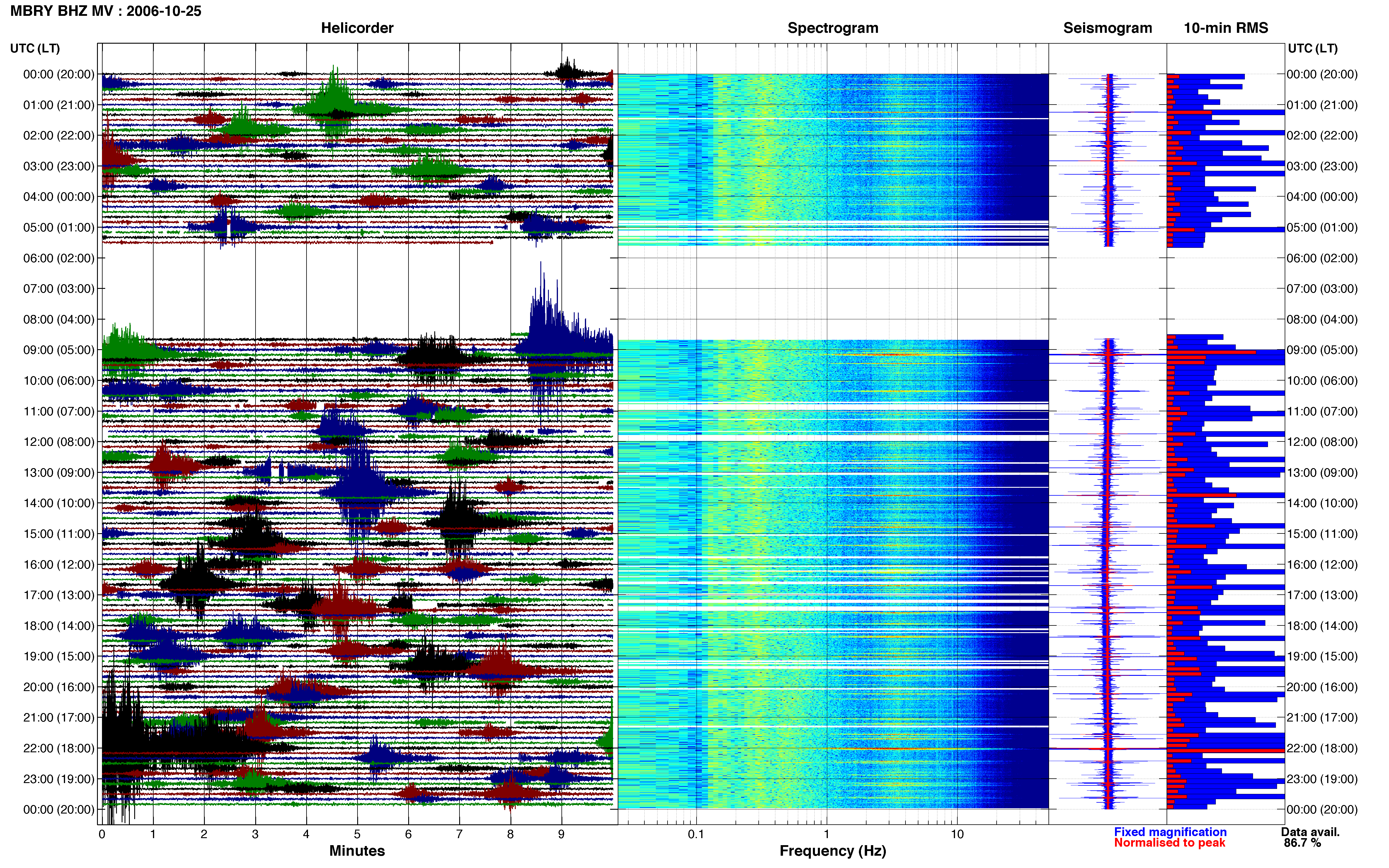Click the 'Spectrogram' panel heading
This screenshot has height=868, width=1389.
pos(833,28)
